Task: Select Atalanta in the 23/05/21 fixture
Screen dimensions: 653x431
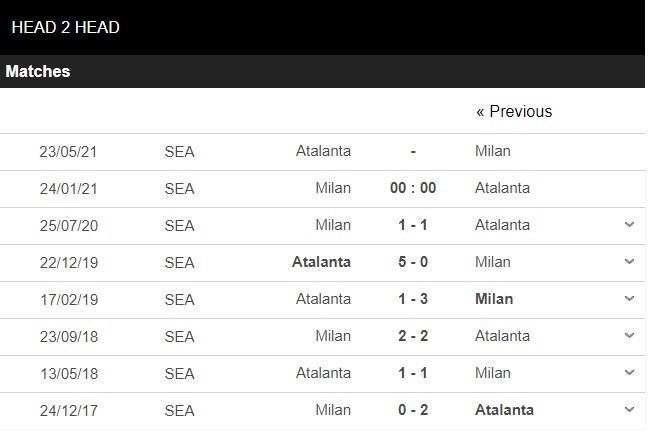Action: [323, 151]
